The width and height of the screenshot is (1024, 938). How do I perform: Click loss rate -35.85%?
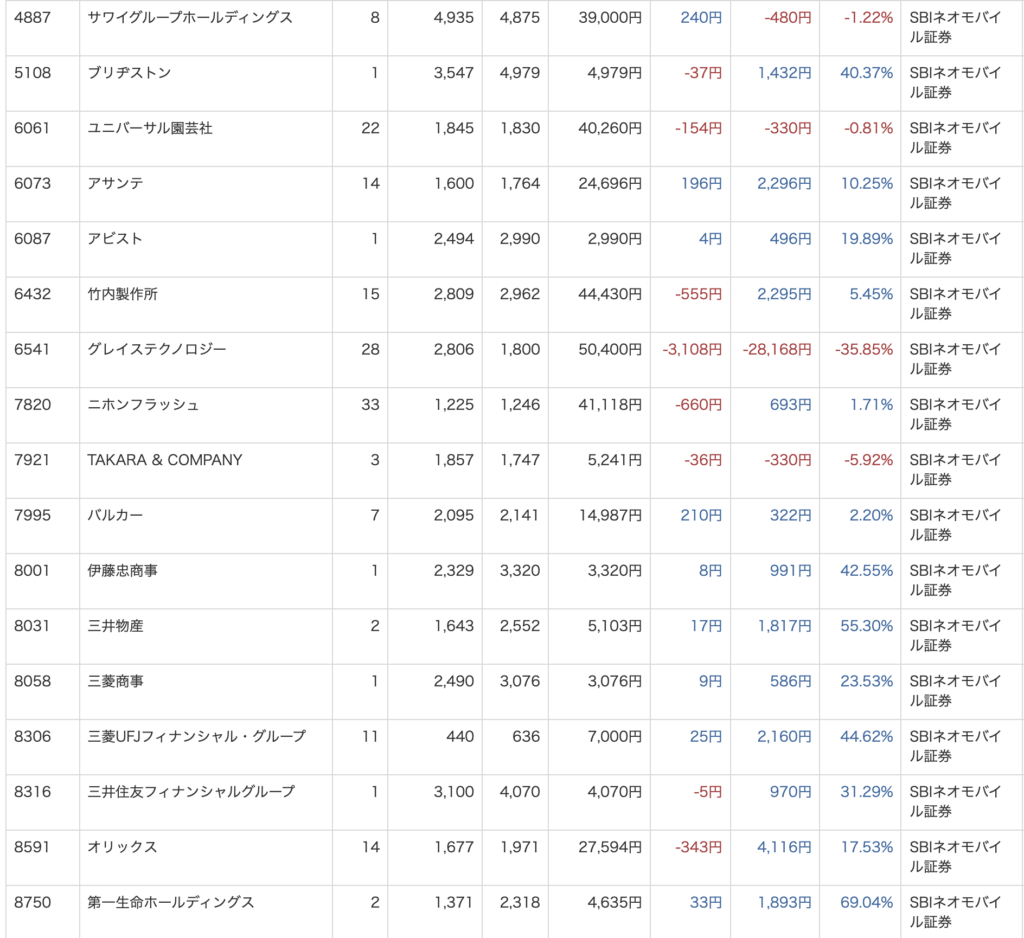[863, 349]
